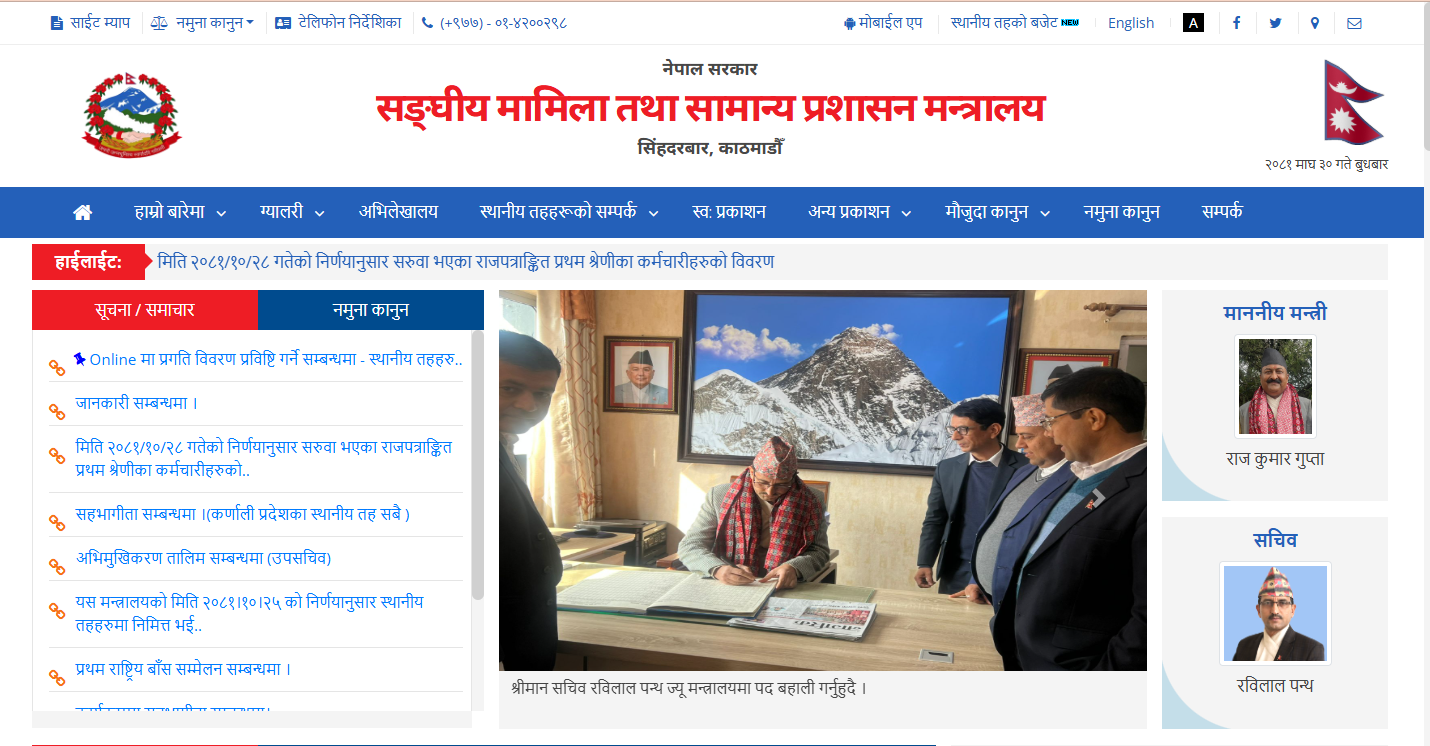Select the सूचना / समाचार tab

click(x=145, y=310)
